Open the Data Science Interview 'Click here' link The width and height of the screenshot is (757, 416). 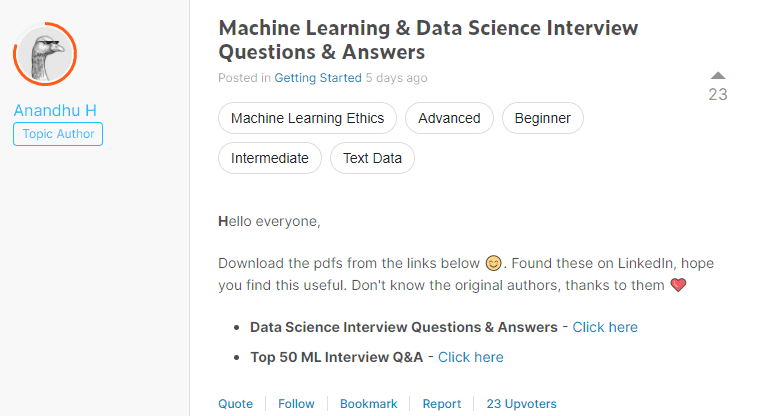605,327
